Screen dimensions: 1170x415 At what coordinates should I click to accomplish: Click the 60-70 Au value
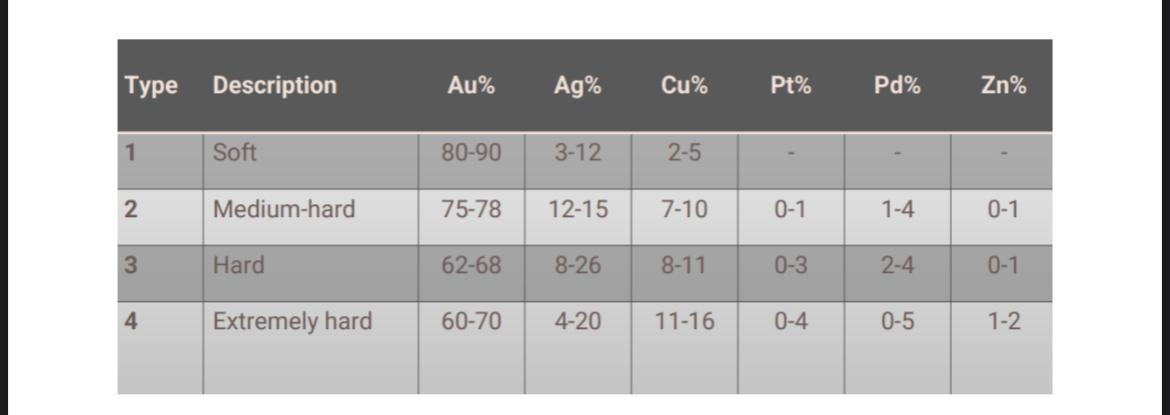tap(471, 321)
